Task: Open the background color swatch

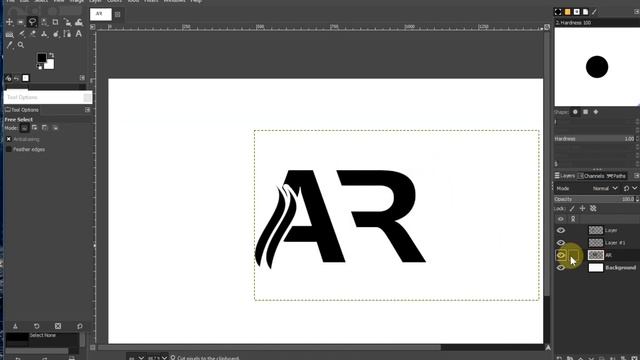Action: click(50, 64)
